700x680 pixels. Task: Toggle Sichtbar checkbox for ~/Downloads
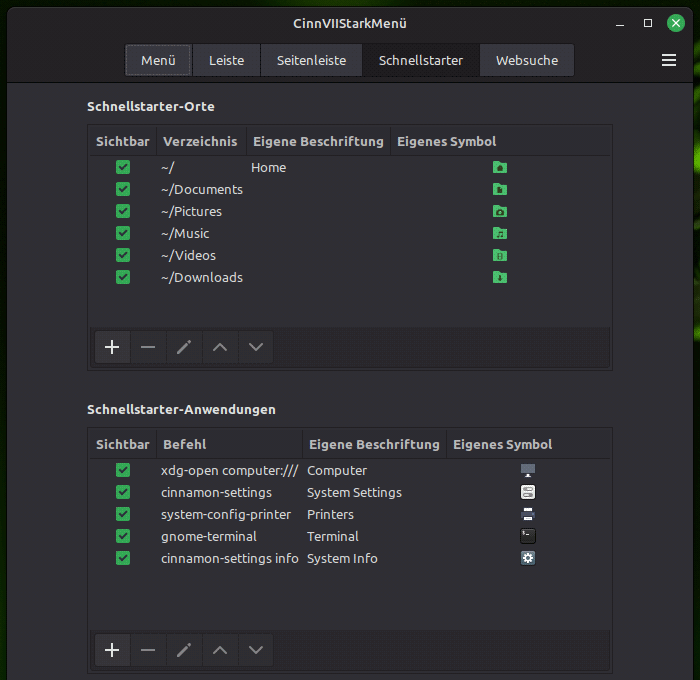click(123, 277)
